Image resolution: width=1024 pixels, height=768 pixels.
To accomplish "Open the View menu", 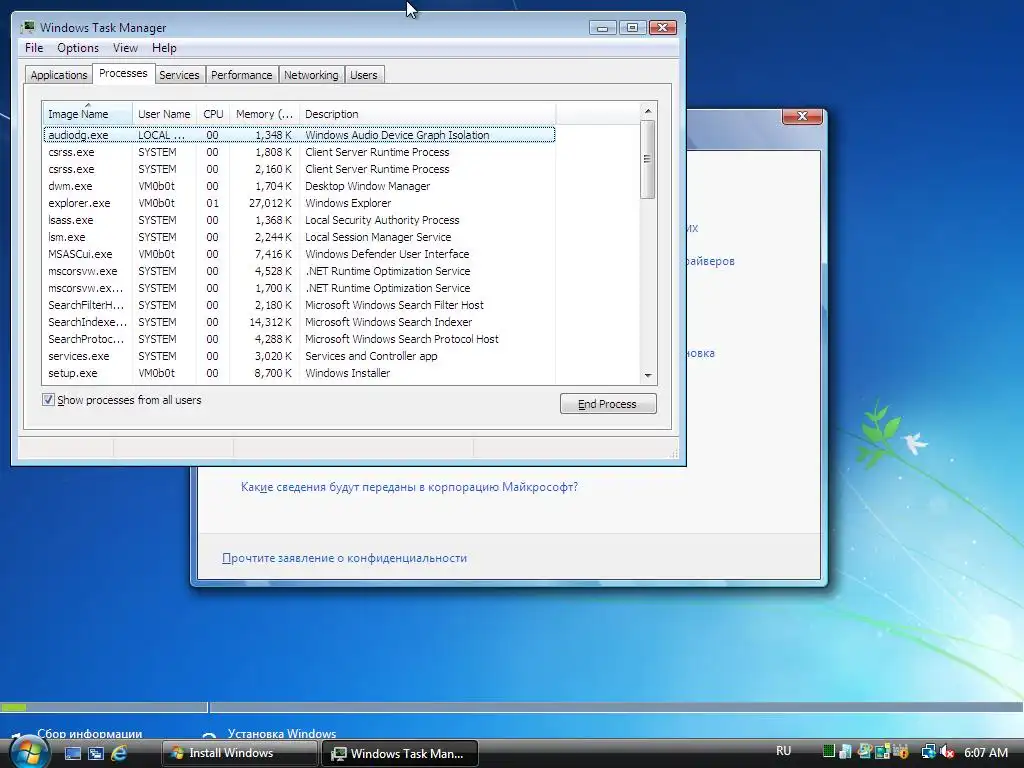I will [125, 48].
